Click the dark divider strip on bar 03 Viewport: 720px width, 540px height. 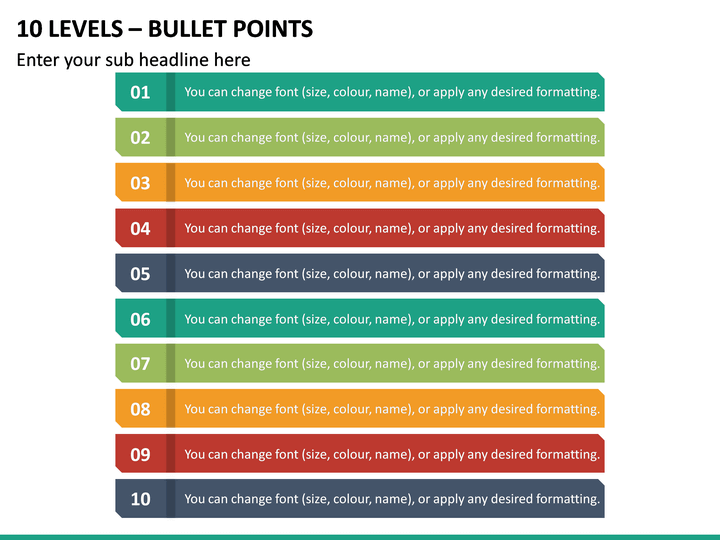tap(170, 182)
